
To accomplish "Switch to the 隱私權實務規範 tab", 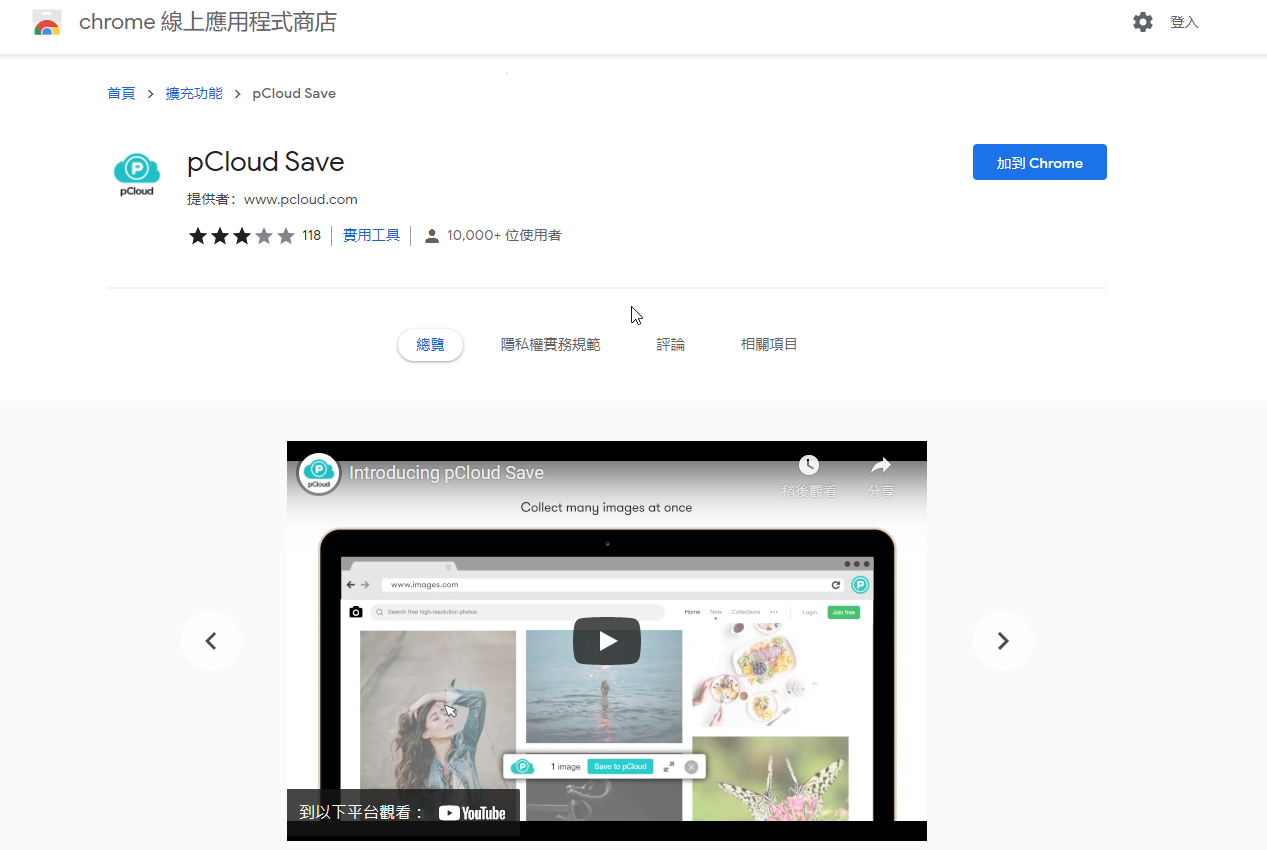I will tap(550, 345).
